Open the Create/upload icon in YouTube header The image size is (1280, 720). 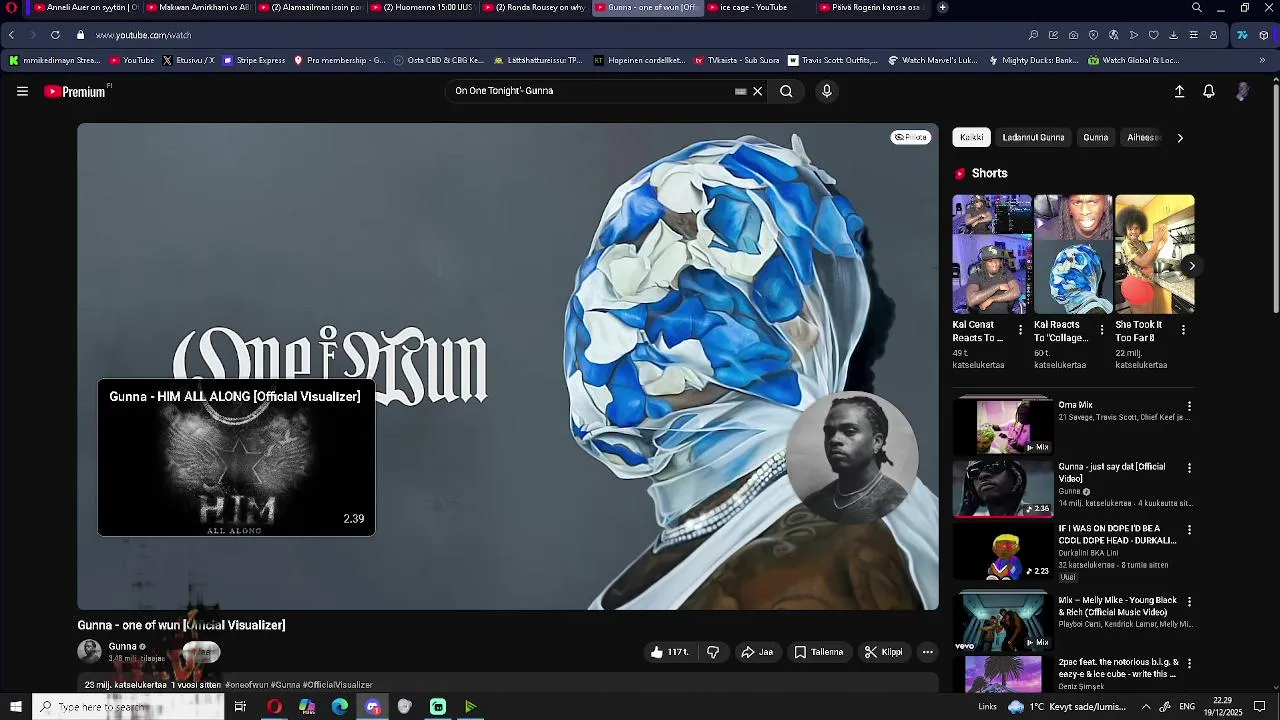tap(1179, 91)
